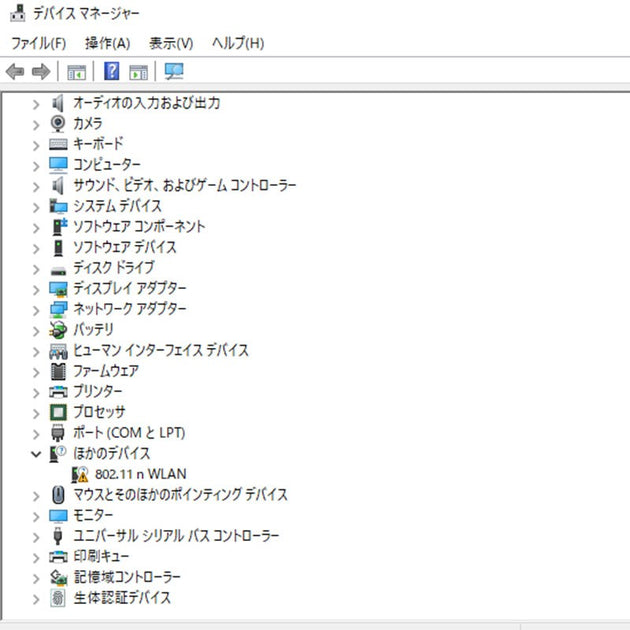Click the show/hide console tree icon
Image resolution: width=630 pixels, height=630 pixels.
[x=76, y=72]
